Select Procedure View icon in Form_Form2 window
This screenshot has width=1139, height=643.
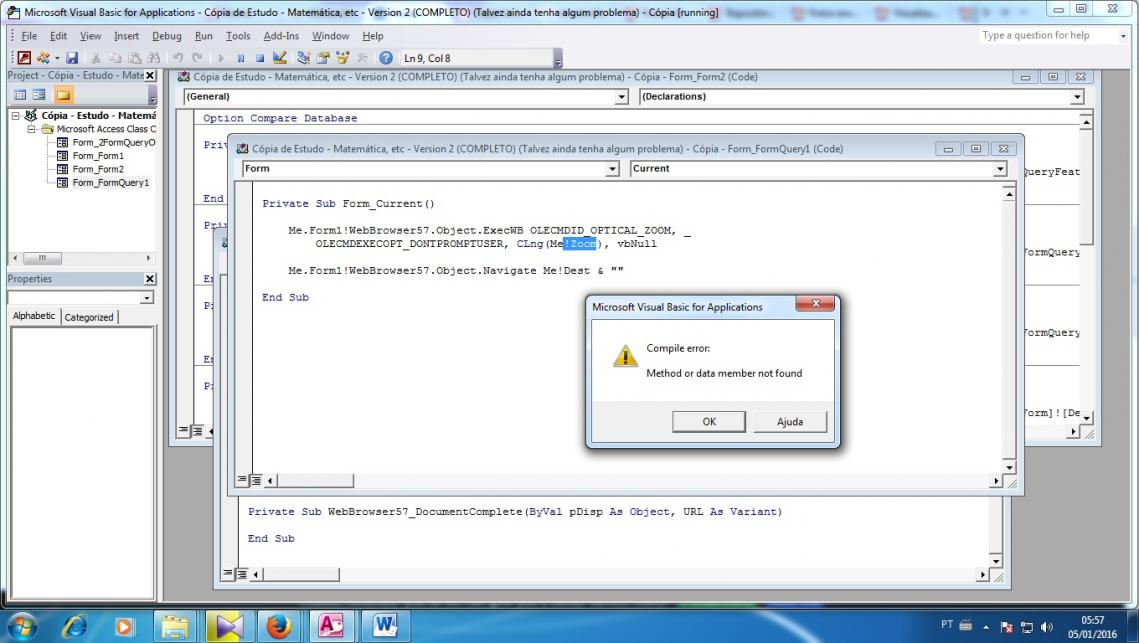point(184,431)
